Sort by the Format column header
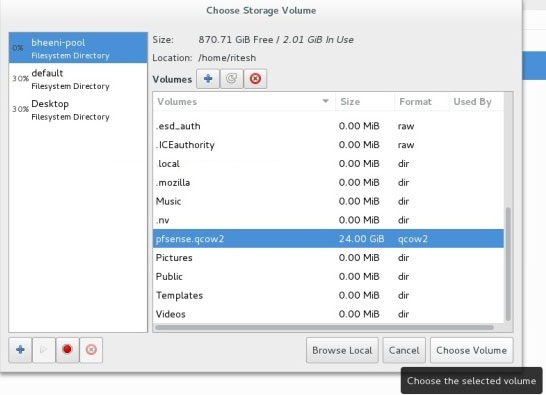 (422, 102)
